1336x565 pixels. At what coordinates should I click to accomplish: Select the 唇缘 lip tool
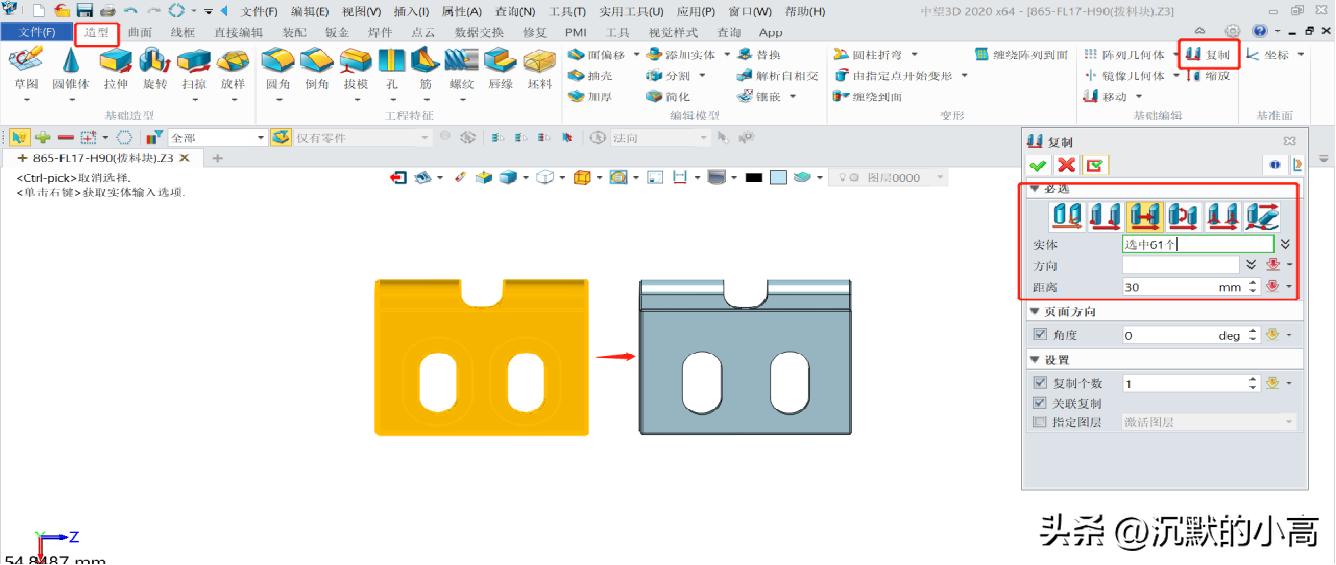coord(500,68)
